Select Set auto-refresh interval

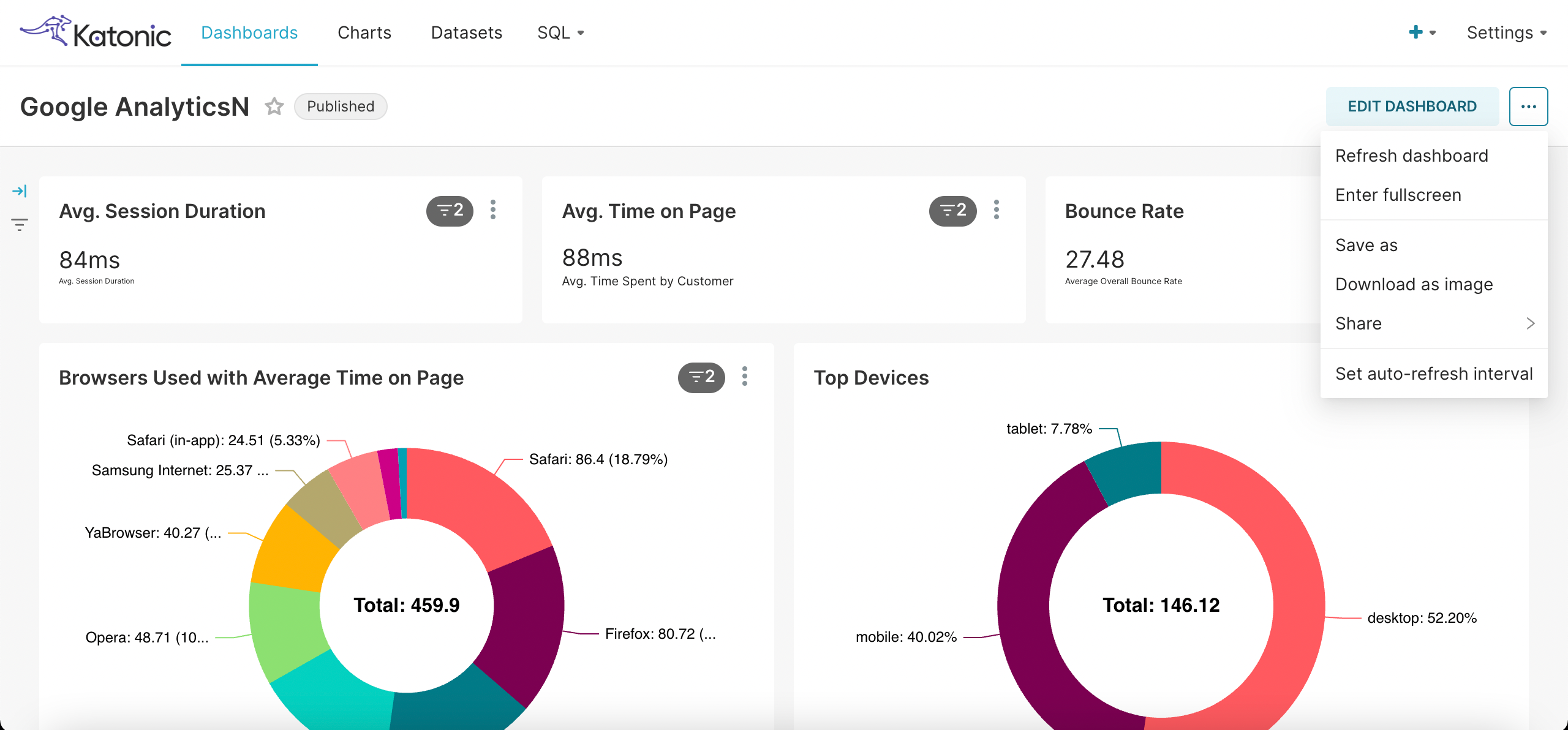1434,374
